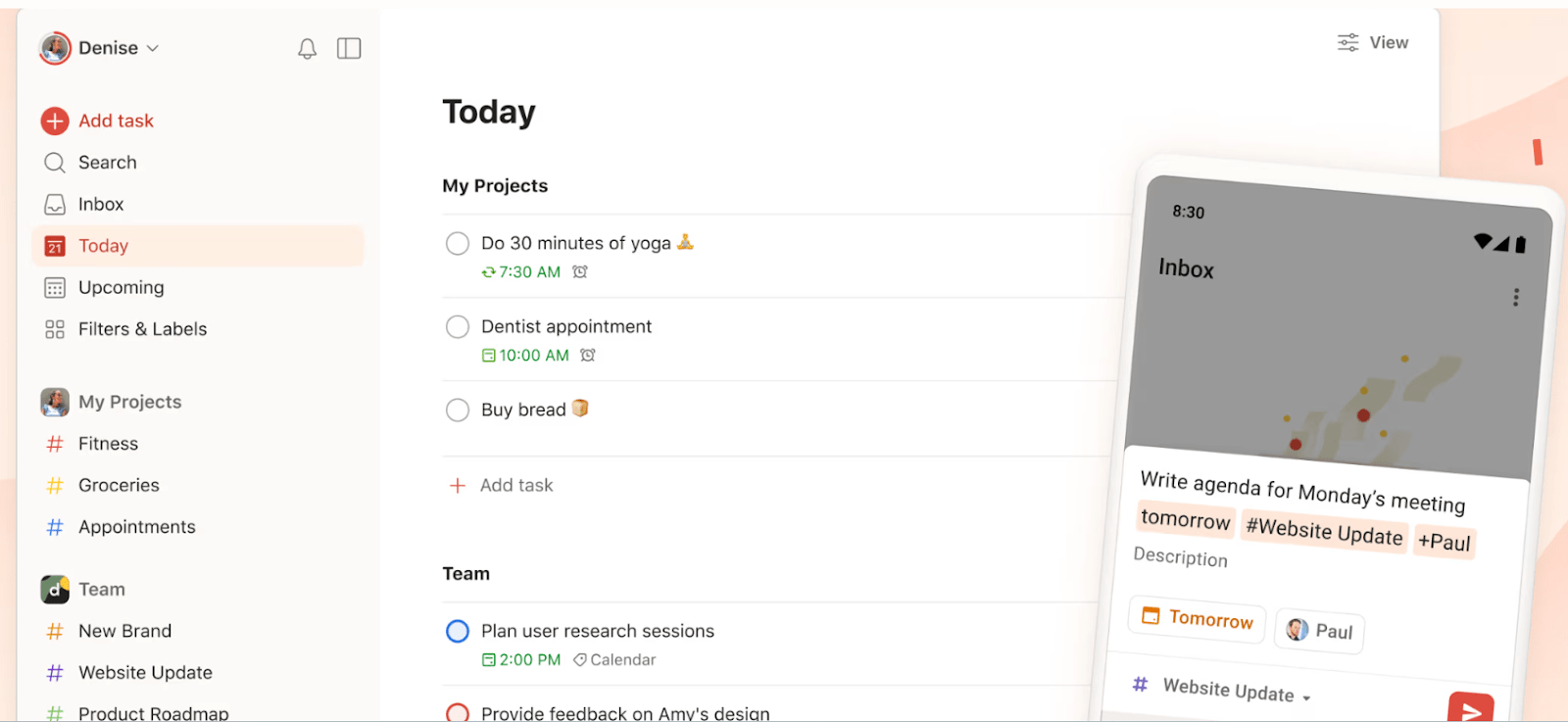This screenshot has width=1568, height=722.
Task: Open the Denise account dropdown
Action: 111,47
